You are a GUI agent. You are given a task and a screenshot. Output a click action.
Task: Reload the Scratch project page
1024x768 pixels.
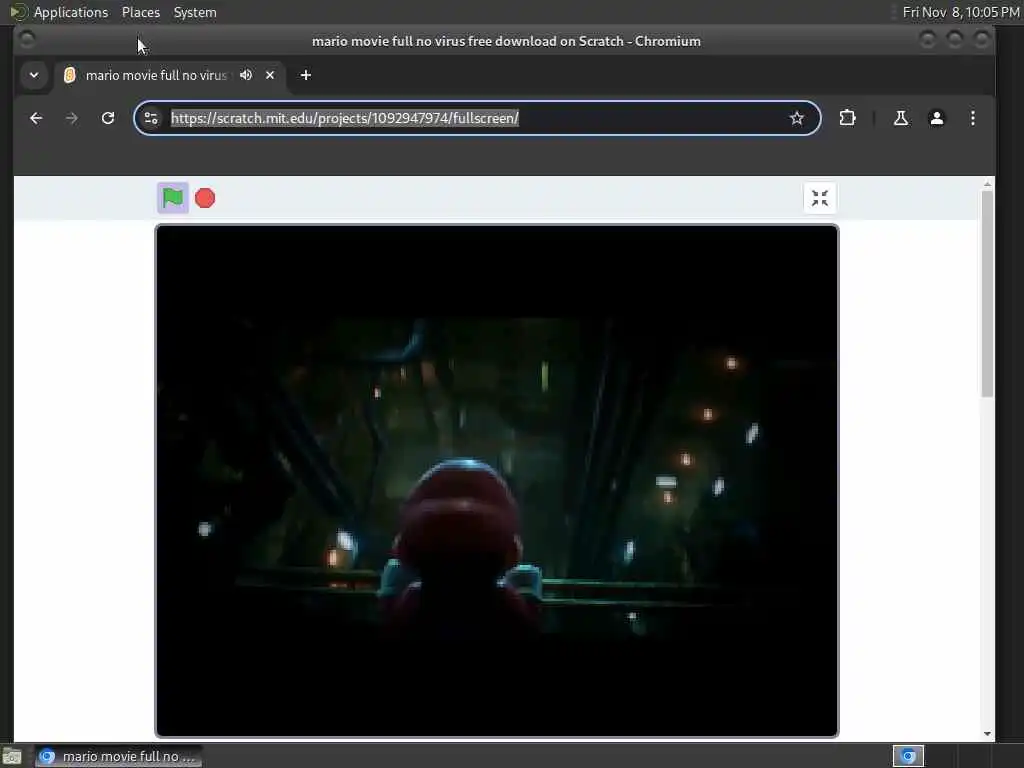108,118
